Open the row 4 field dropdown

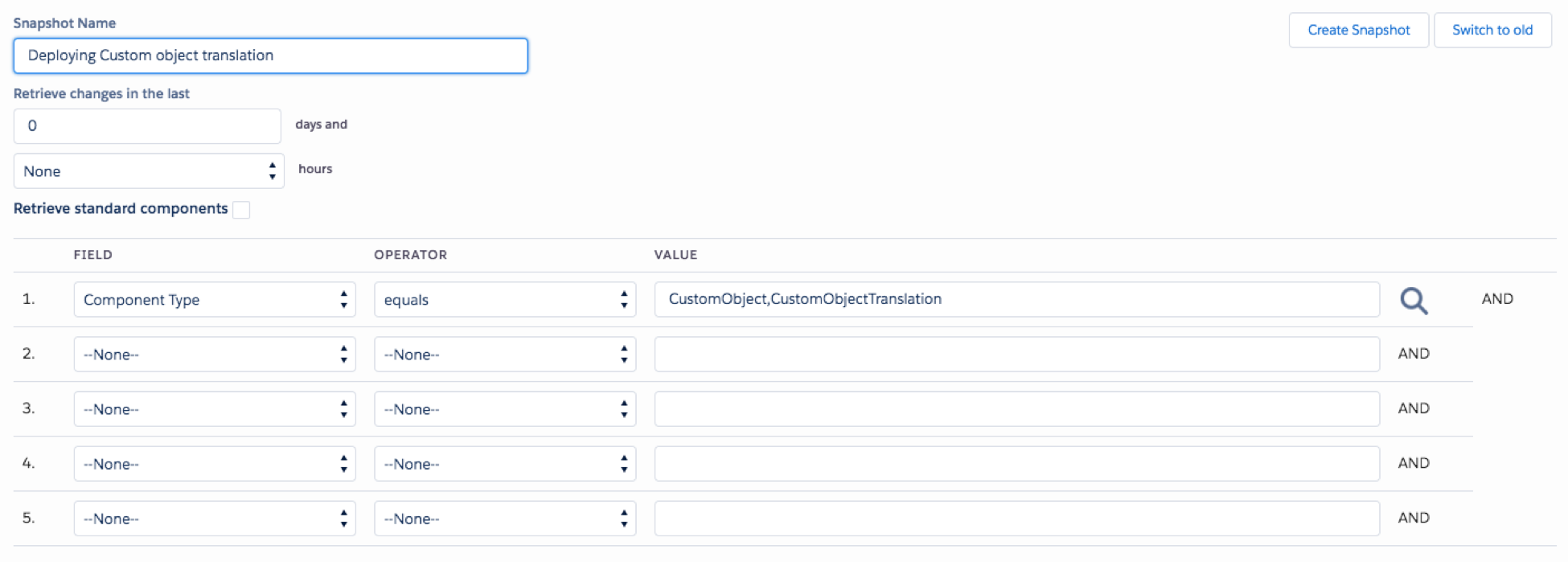coord(214,464)
